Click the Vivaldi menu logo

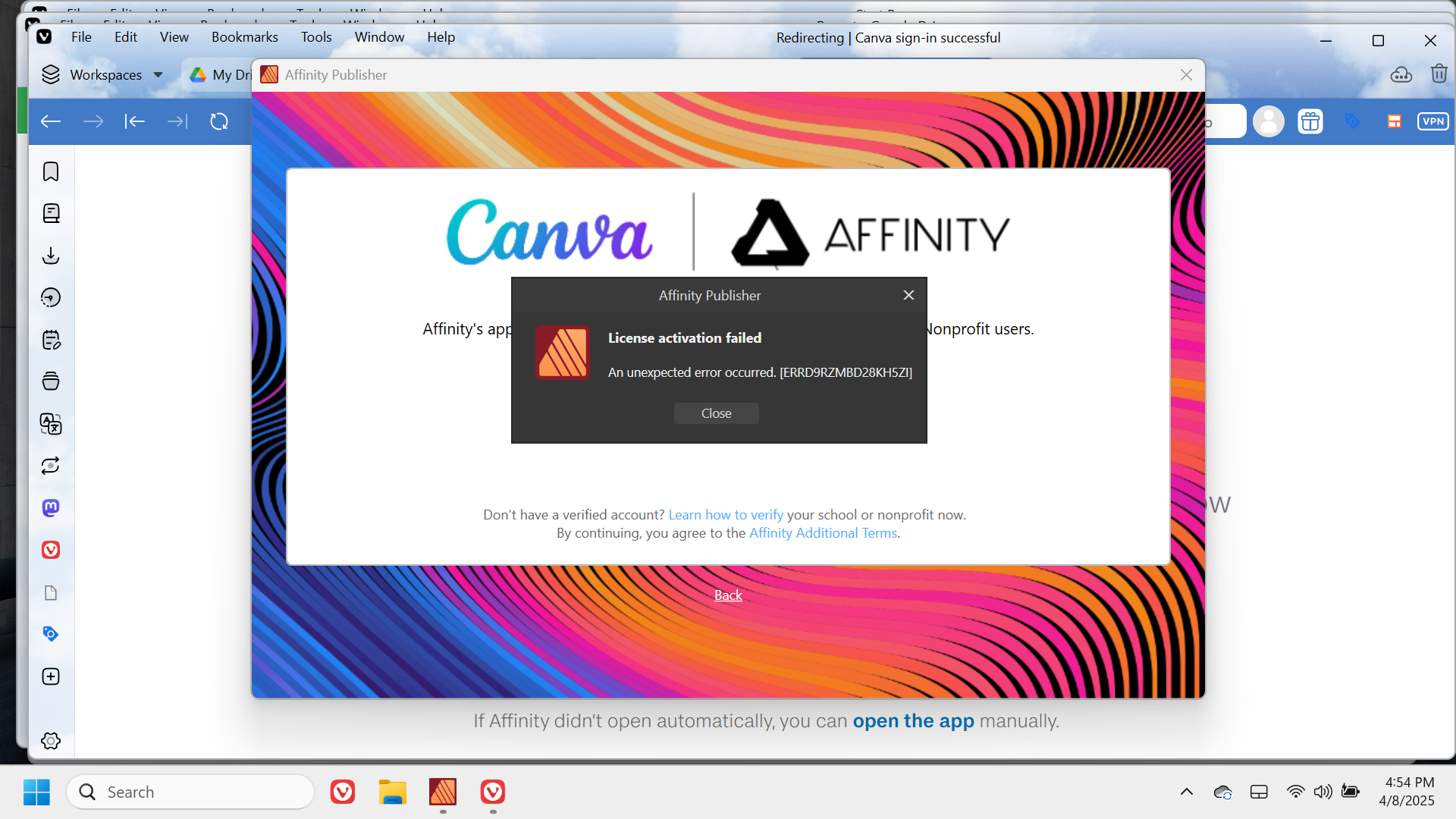click(x=44, y=36)
